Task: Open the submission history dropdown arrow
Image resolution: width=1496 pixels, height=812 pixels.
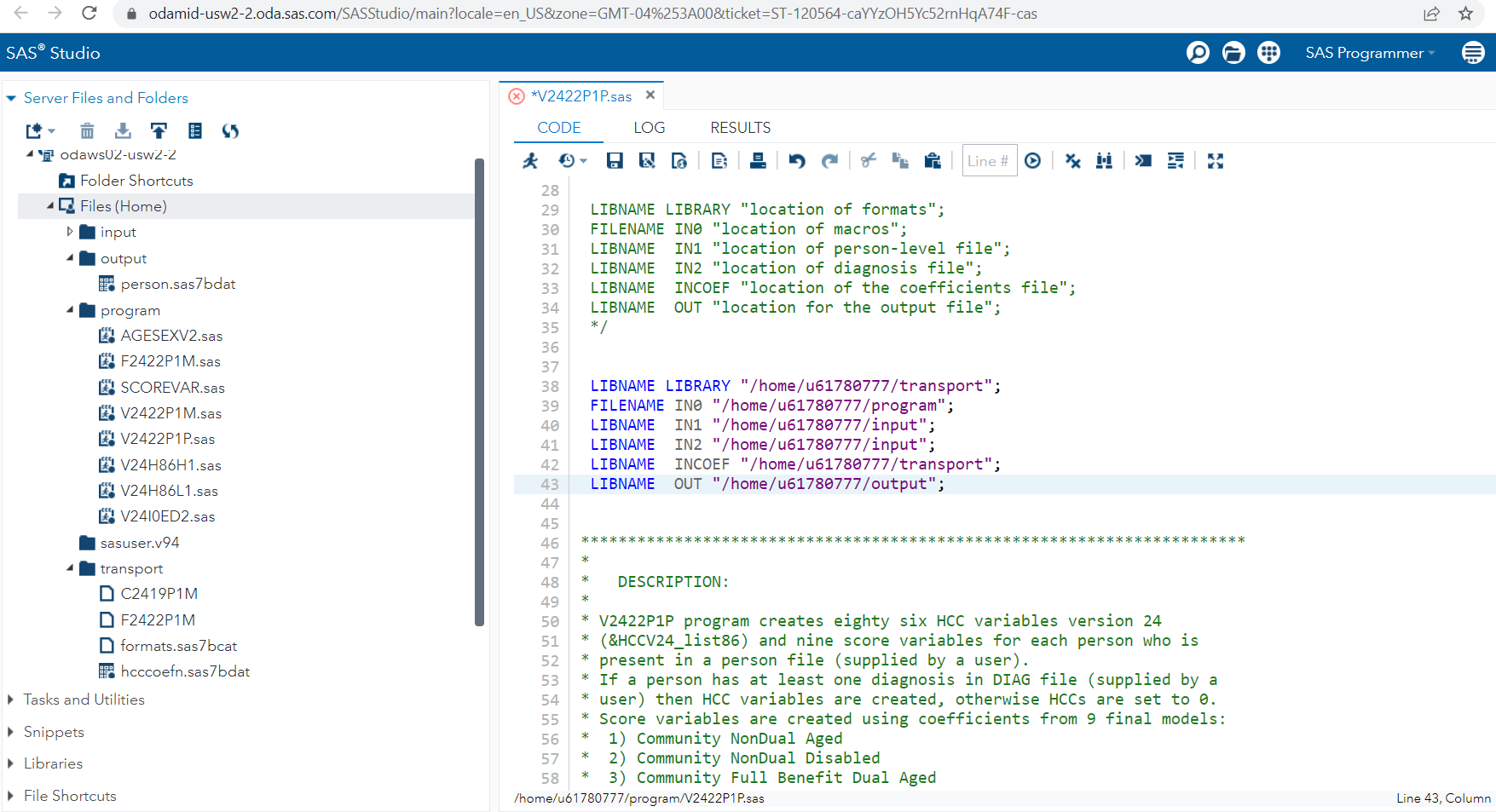Action: (584, 161)
